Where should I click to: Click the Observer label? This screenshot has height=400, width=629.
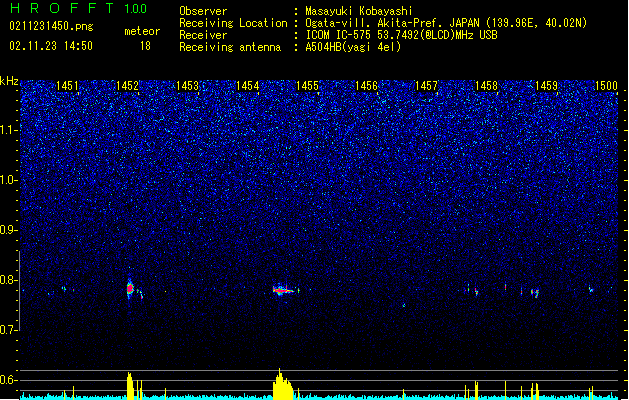click(x=203, y=11)
